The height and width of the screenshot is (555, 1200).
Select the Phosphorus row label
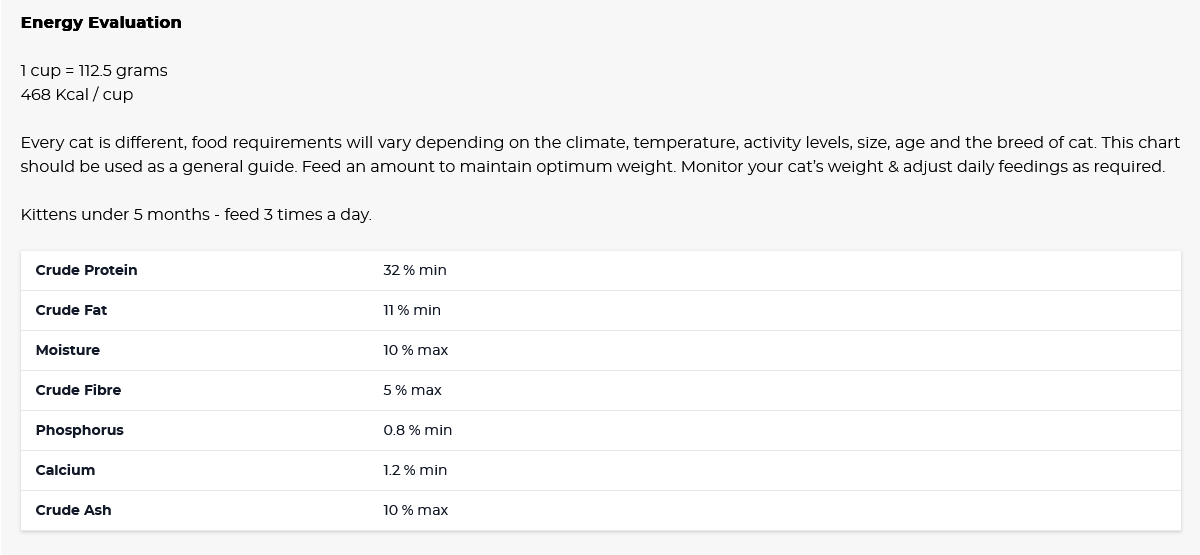coord(80,430)
